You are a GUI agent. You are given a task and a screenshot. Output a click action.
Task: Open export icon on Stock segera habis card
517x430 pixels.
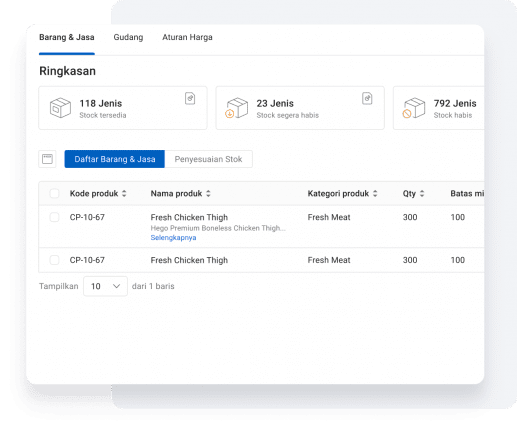[x=367, y=98]
